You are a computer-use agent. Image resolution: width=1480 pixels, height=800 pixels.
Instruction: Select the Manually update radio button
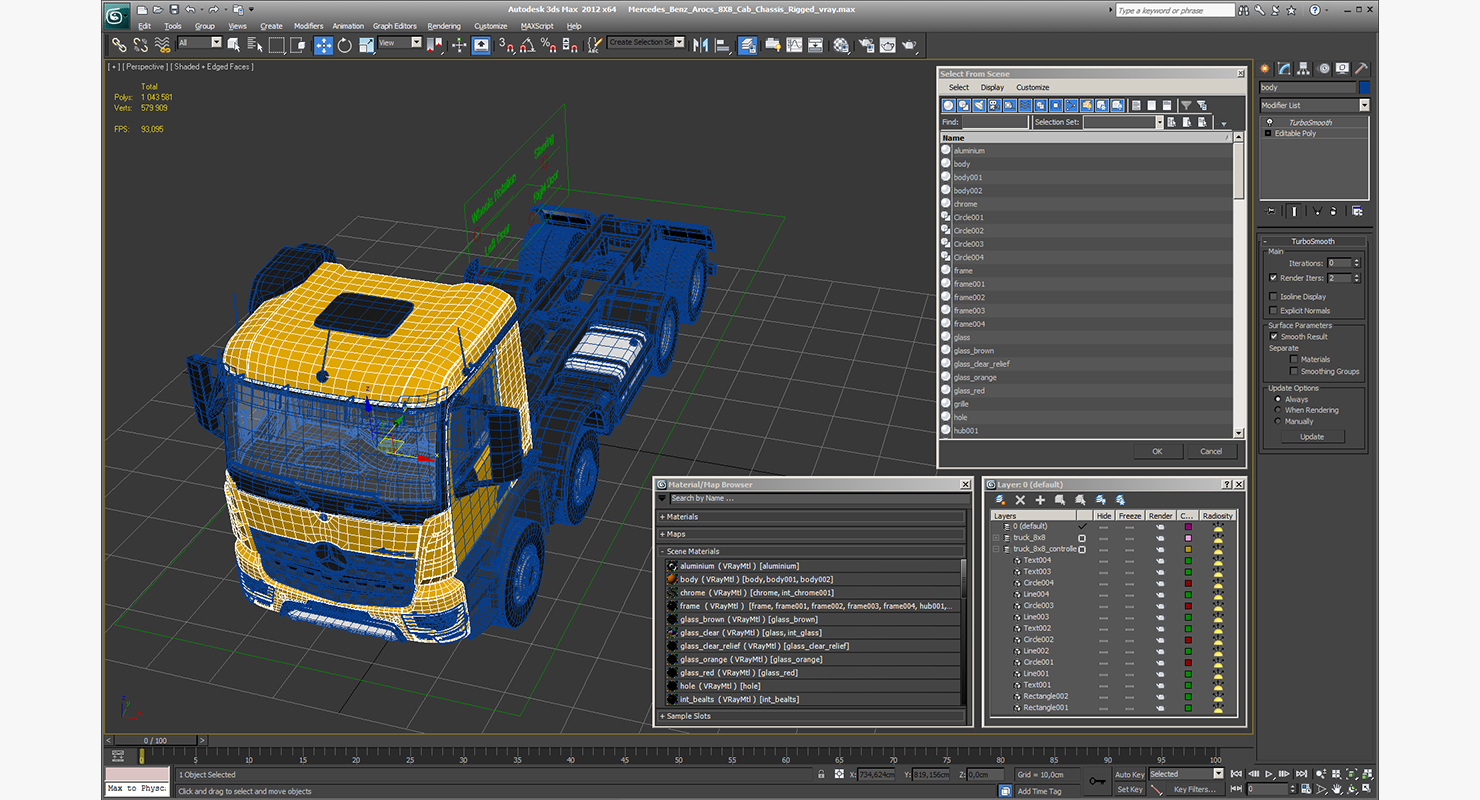(x=1278, y=421)
